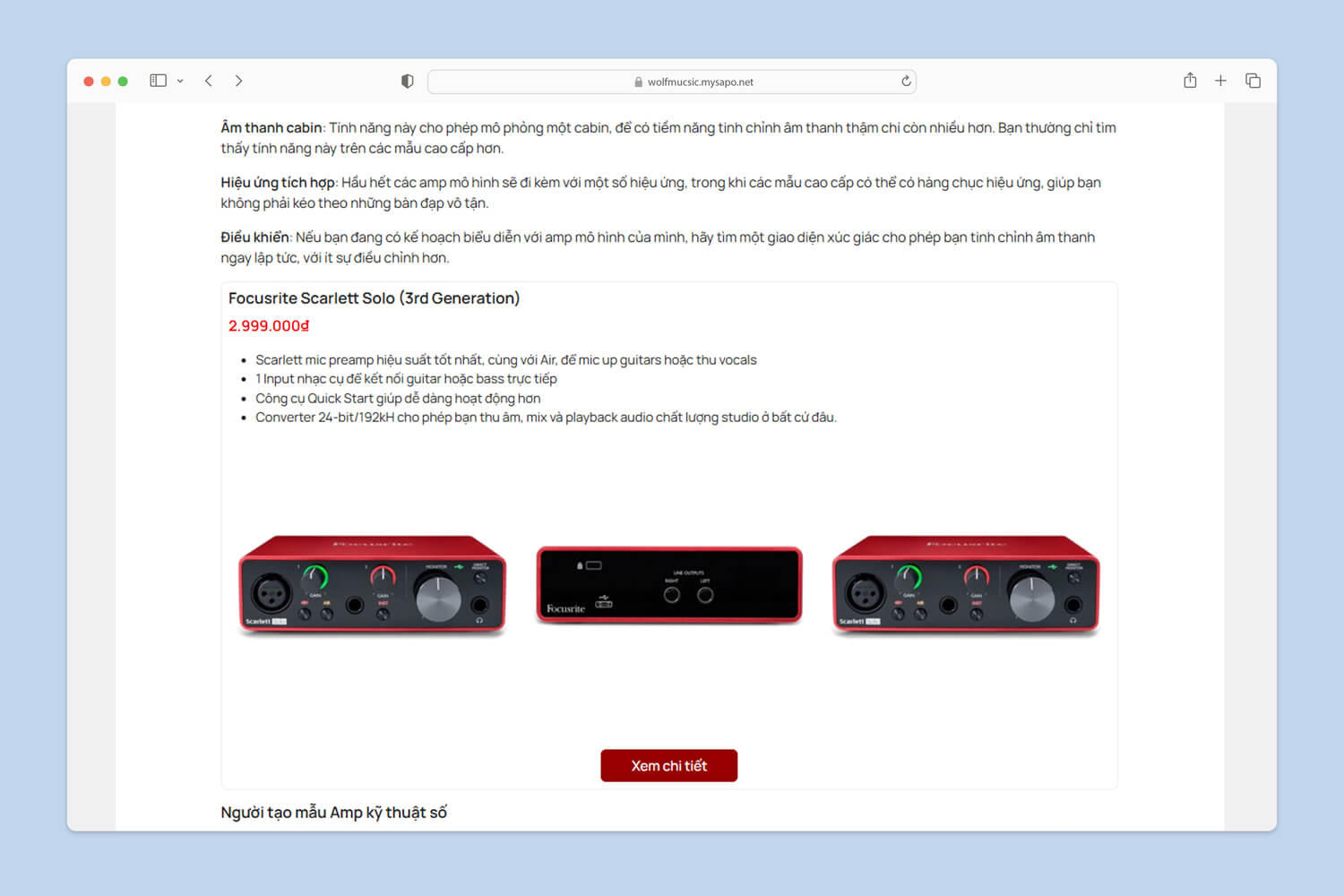Close the Safari window with the red button
1344x896 pixels.
click(89, 82)
